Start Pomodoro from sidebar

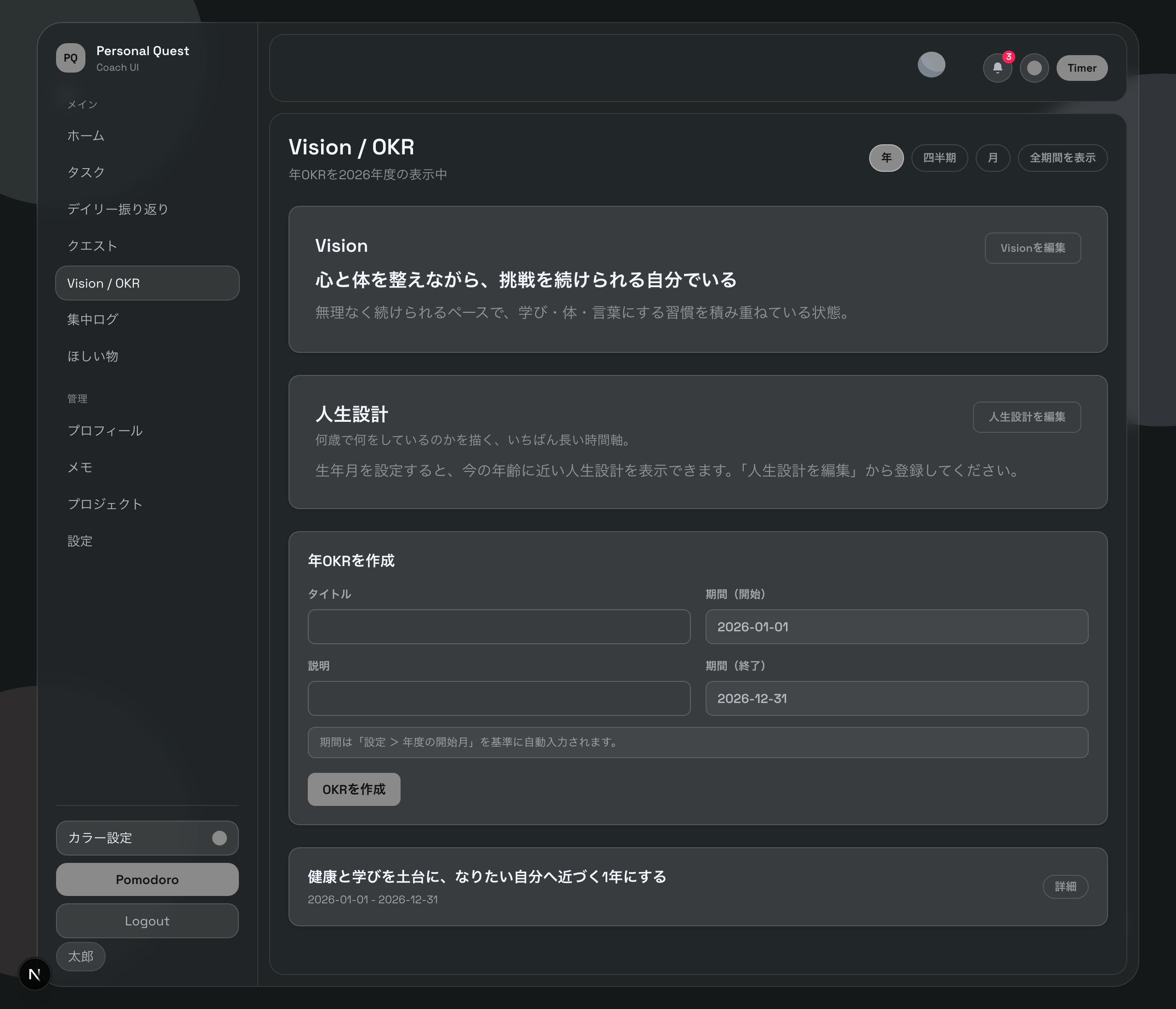(x=147, y=879)
